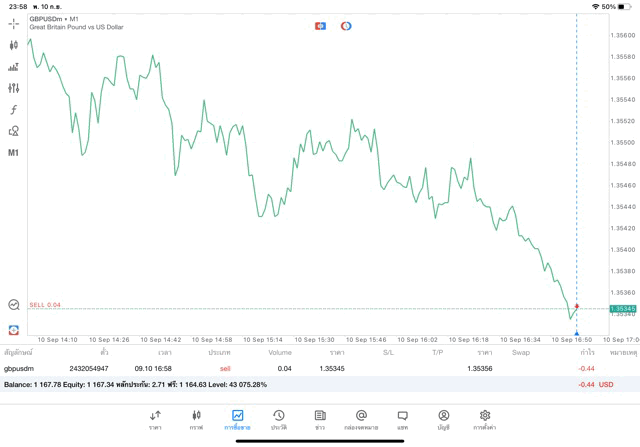The image size is (640, 447).
Task: Select the gbpusdm sell position row
Action: 300,369
